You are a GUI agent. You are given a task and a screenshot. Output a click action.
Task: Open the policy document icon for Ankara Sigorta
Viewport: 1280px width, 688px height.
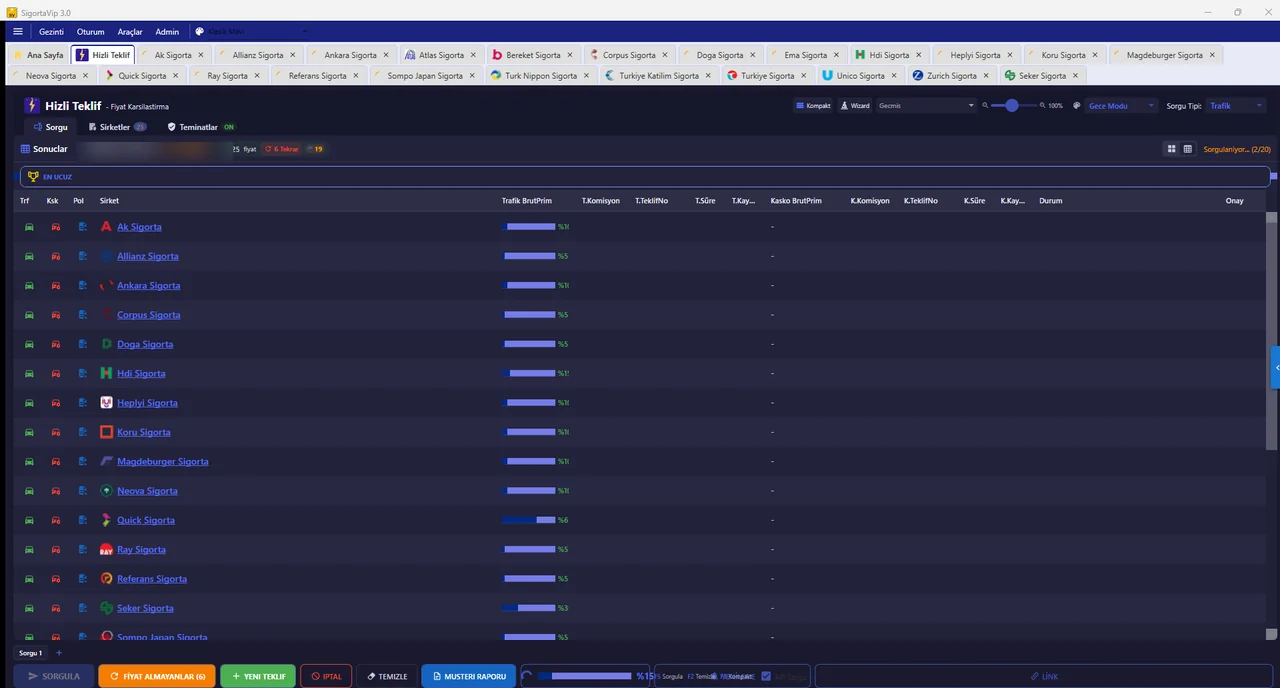(x=83, y=286)
